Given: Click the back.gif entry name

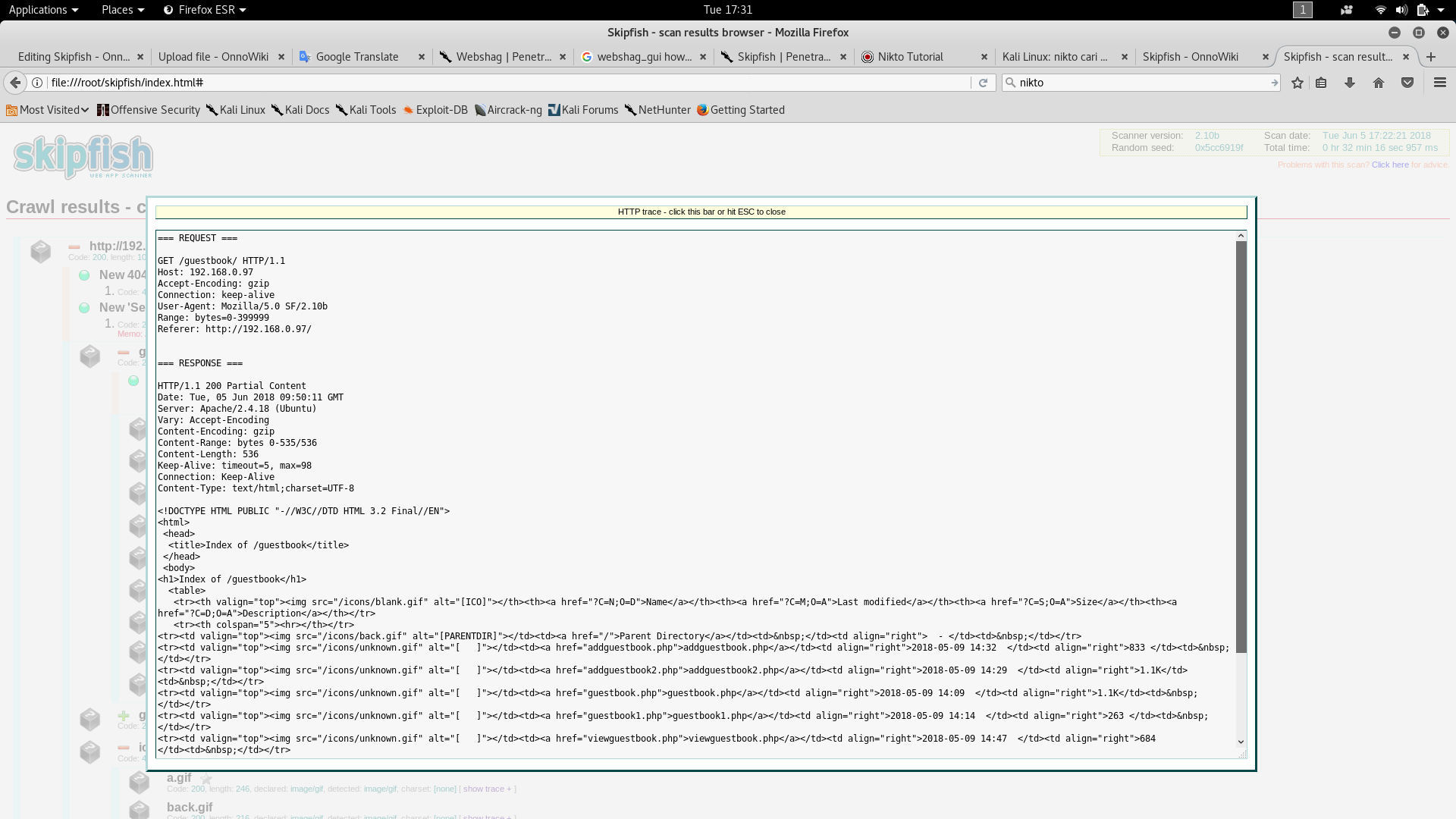Looking at the screenshot, I should click(x=190, y=808).
